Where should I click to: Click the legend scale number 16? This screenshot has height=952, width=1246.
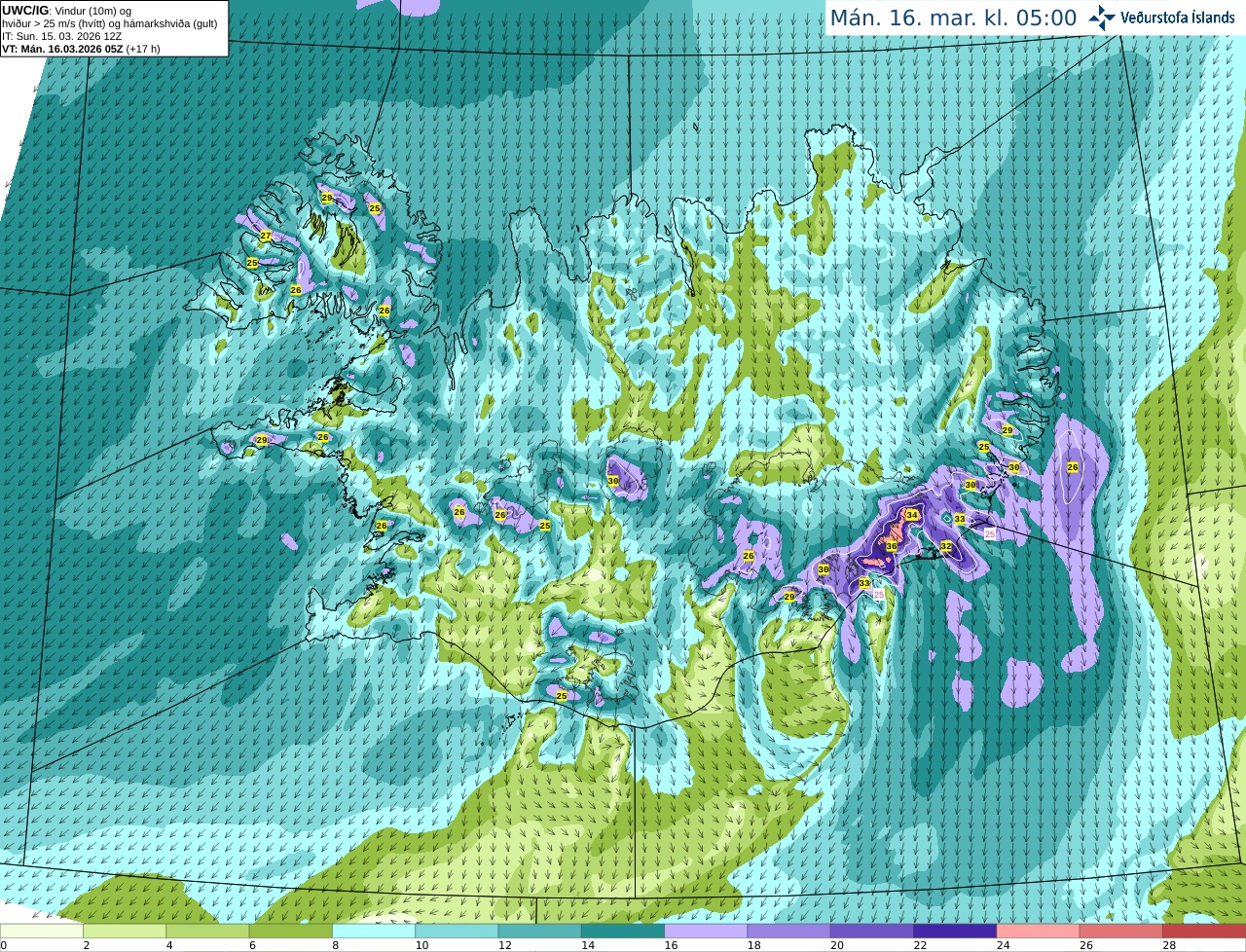tap(671, 945)
